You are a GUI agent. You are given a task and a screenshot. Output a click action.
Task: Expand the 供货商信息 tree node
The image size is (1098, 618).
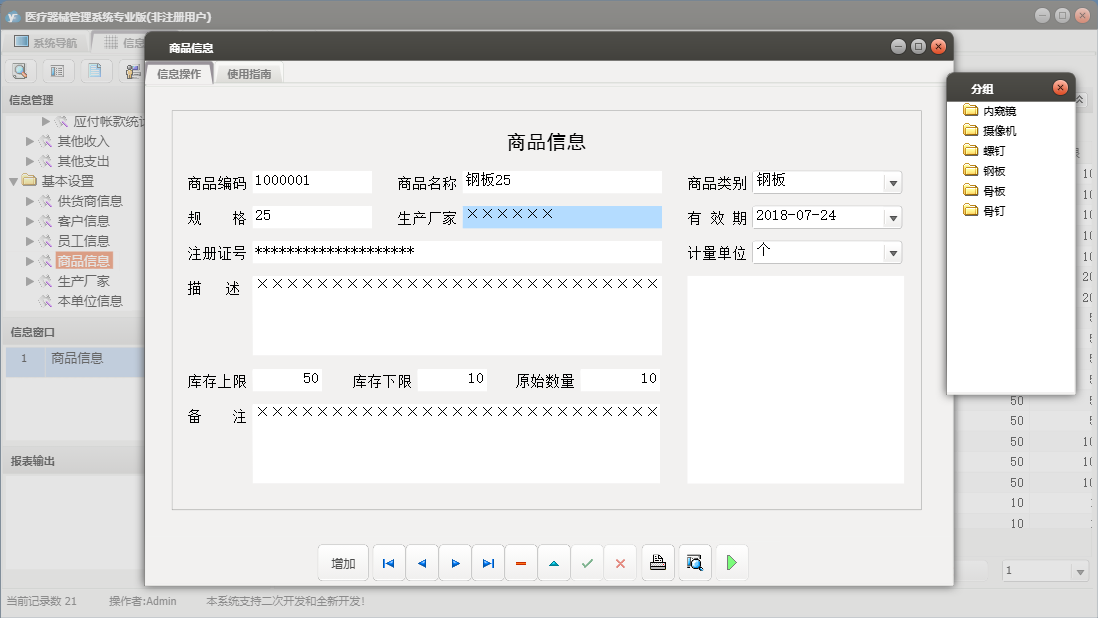tap(31, 201)
